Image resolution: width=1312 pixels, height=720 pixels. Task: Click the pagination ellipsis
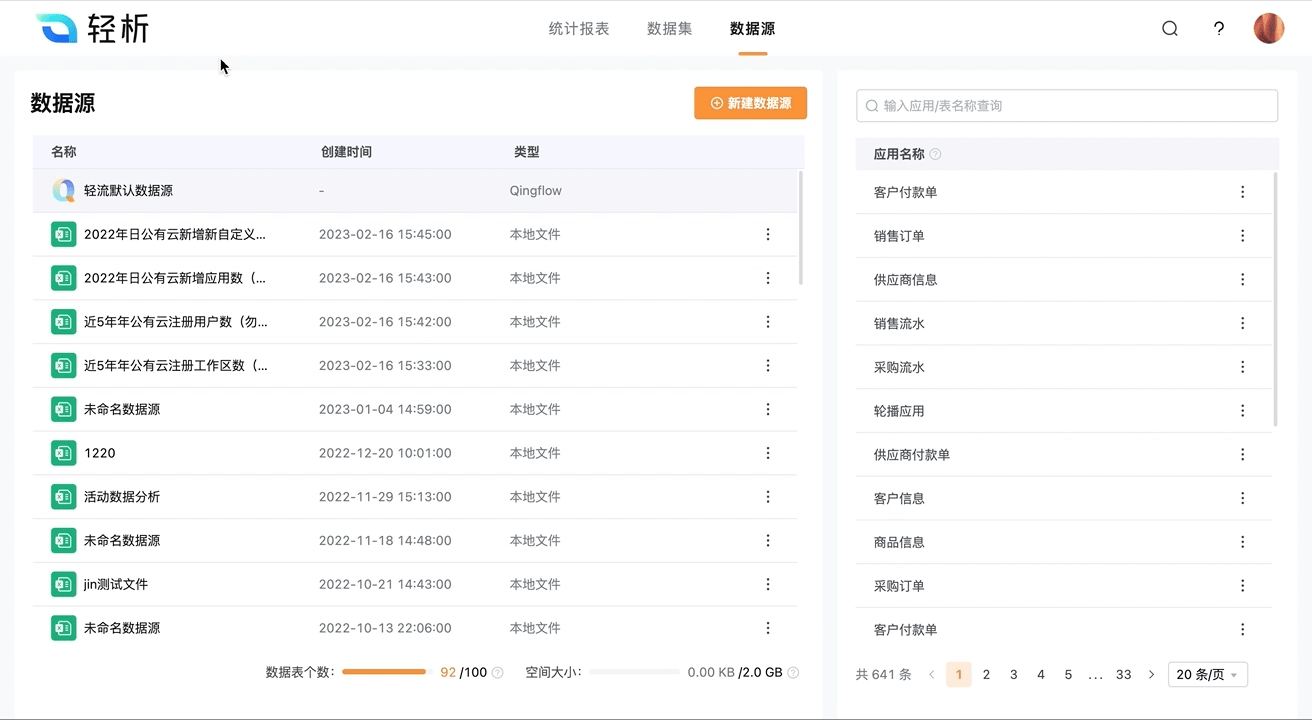pos(1095,676)
